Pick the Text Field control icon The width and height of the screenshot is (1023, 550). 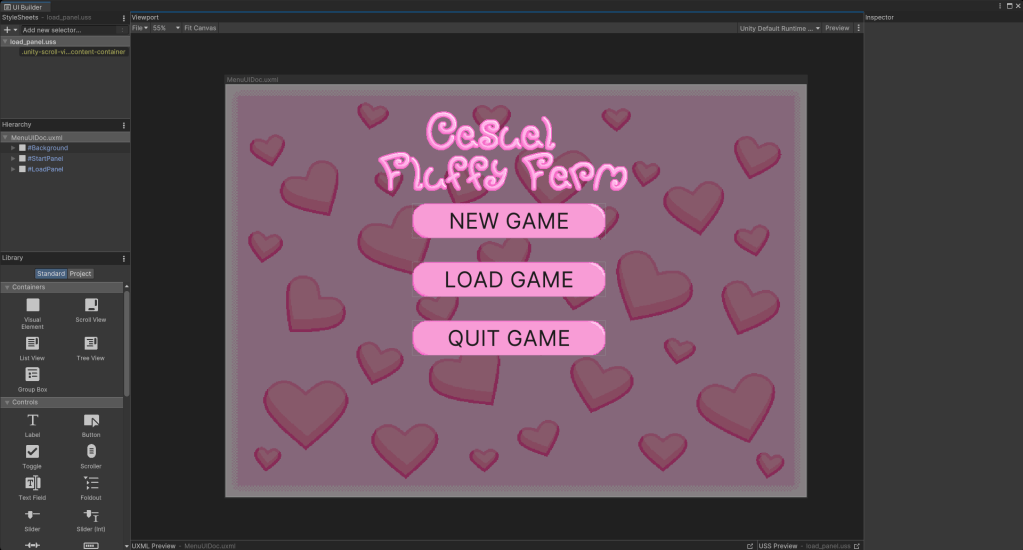[x=33, y=483]
